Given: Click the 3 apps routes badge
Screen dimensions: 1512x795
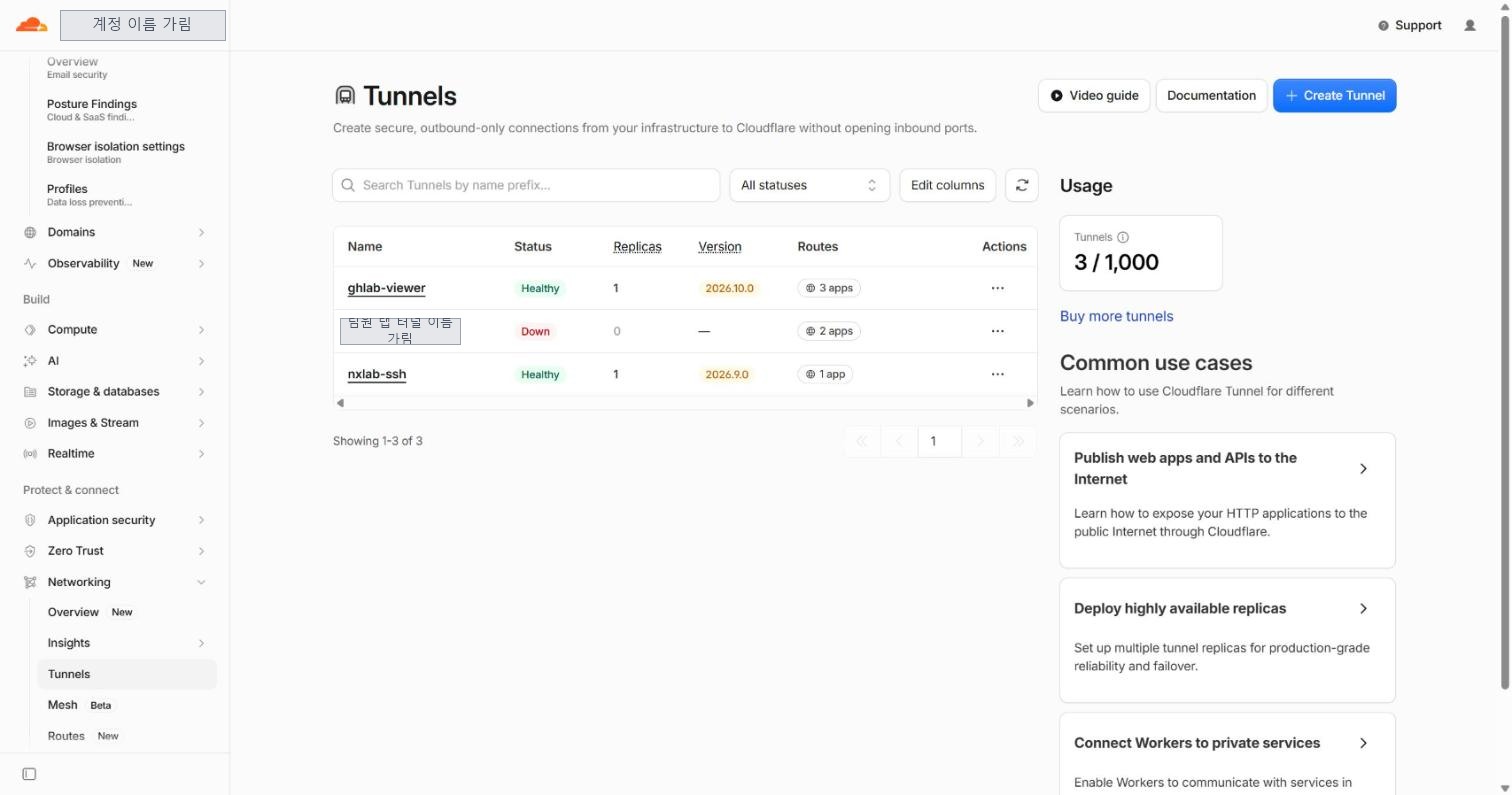Looking at the screenshot, I should pyautogui.click(x=829, y=288).
